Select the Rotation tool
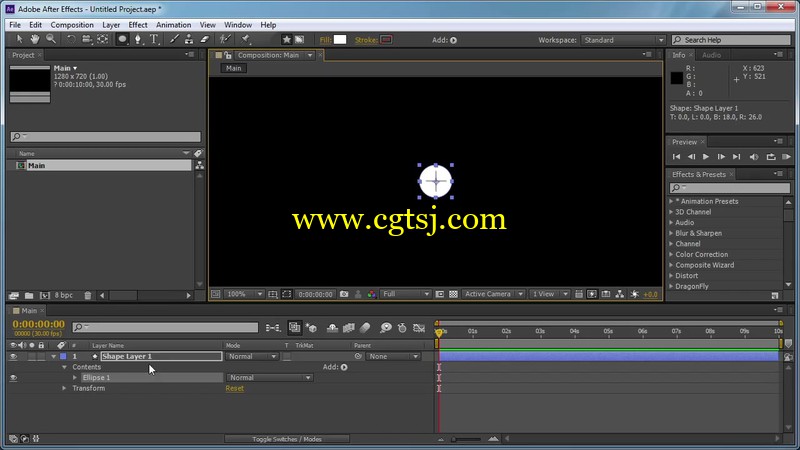The width and height of the screenshot is (800, 450). [71, 39]
